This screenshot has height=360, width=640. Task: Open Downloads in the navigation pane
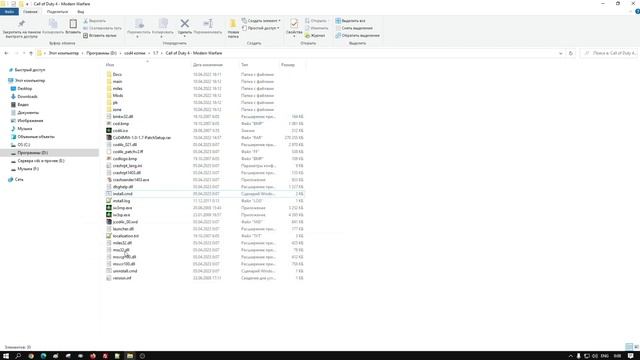27,97
